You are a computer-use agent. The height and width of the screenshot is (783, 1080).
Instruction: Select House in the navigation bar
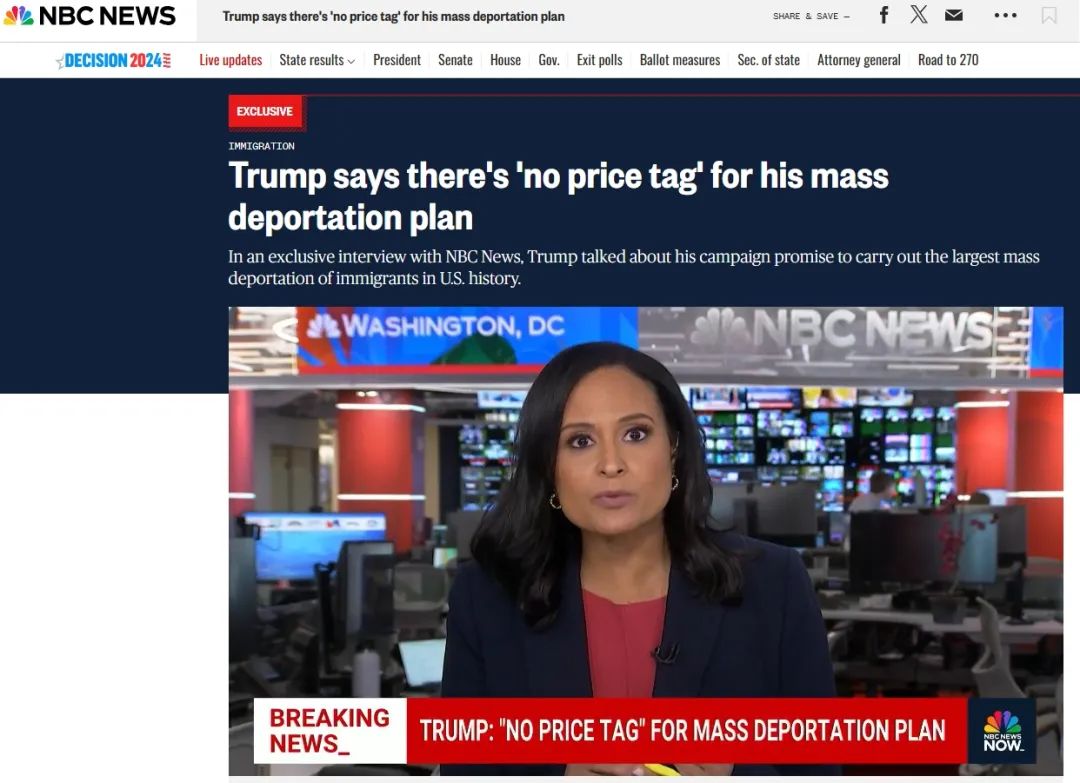(506, 60)
